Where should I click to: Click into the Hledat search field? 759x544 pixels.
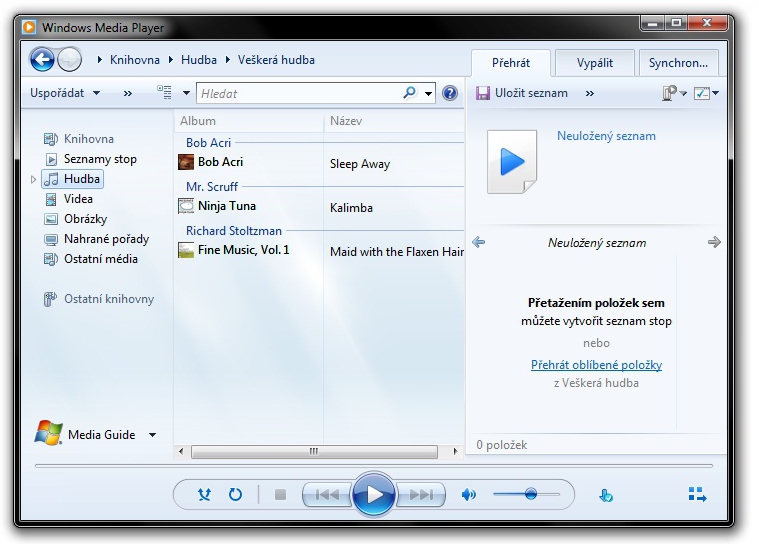point(300,93)
